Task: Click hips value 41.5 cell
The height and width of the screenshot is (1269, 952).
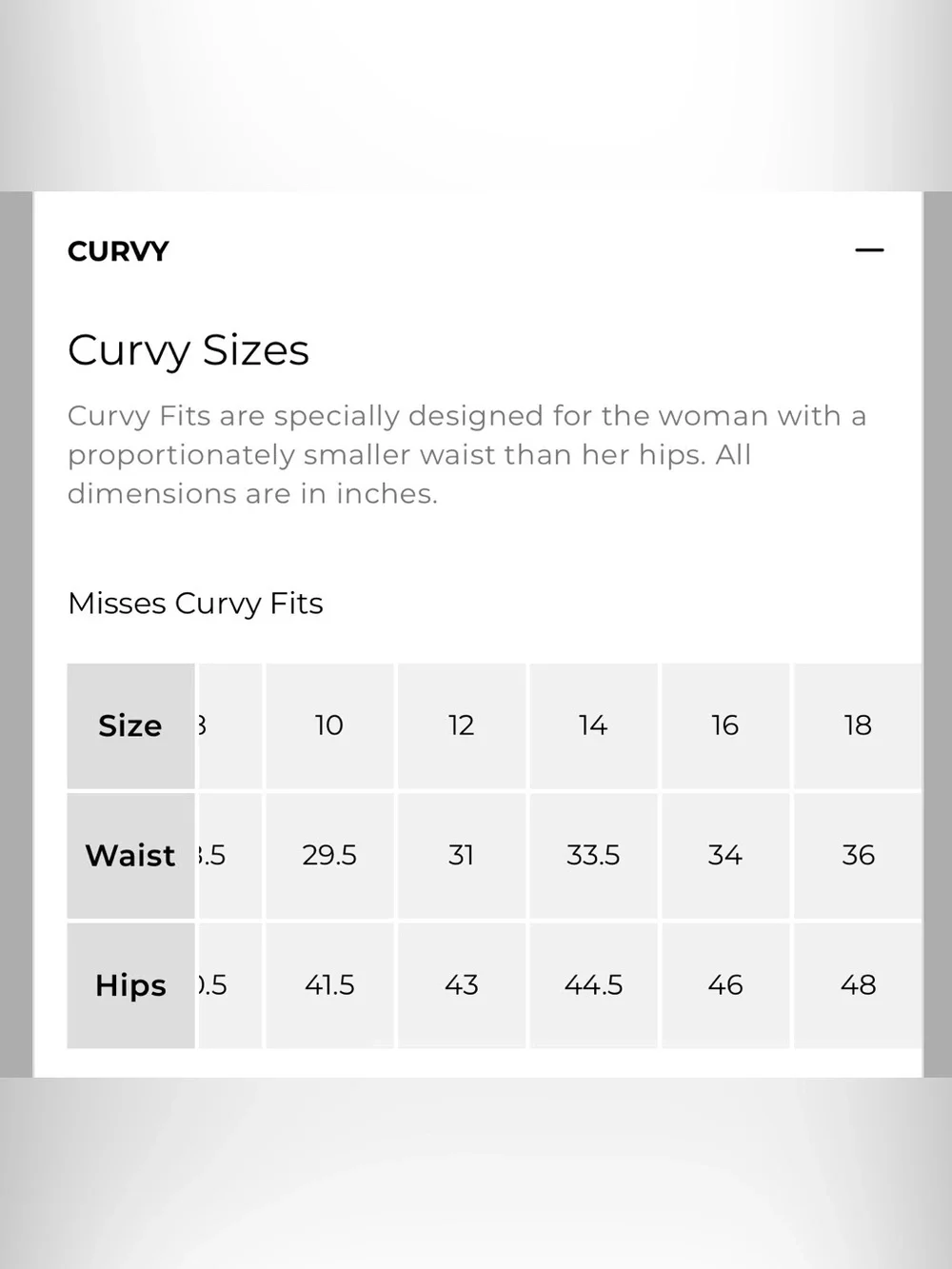Action: coord(329,985)
